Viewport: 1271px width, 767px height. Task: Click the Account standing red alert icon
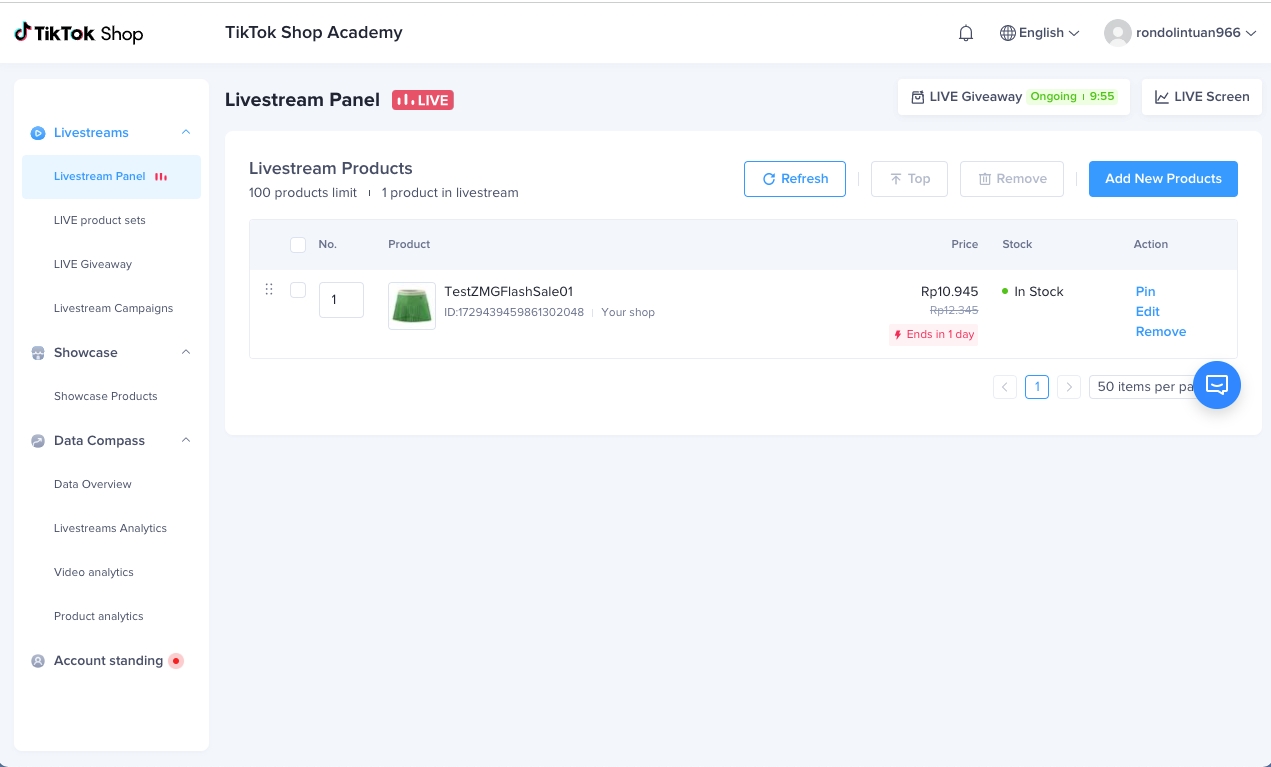pos(176,661)
